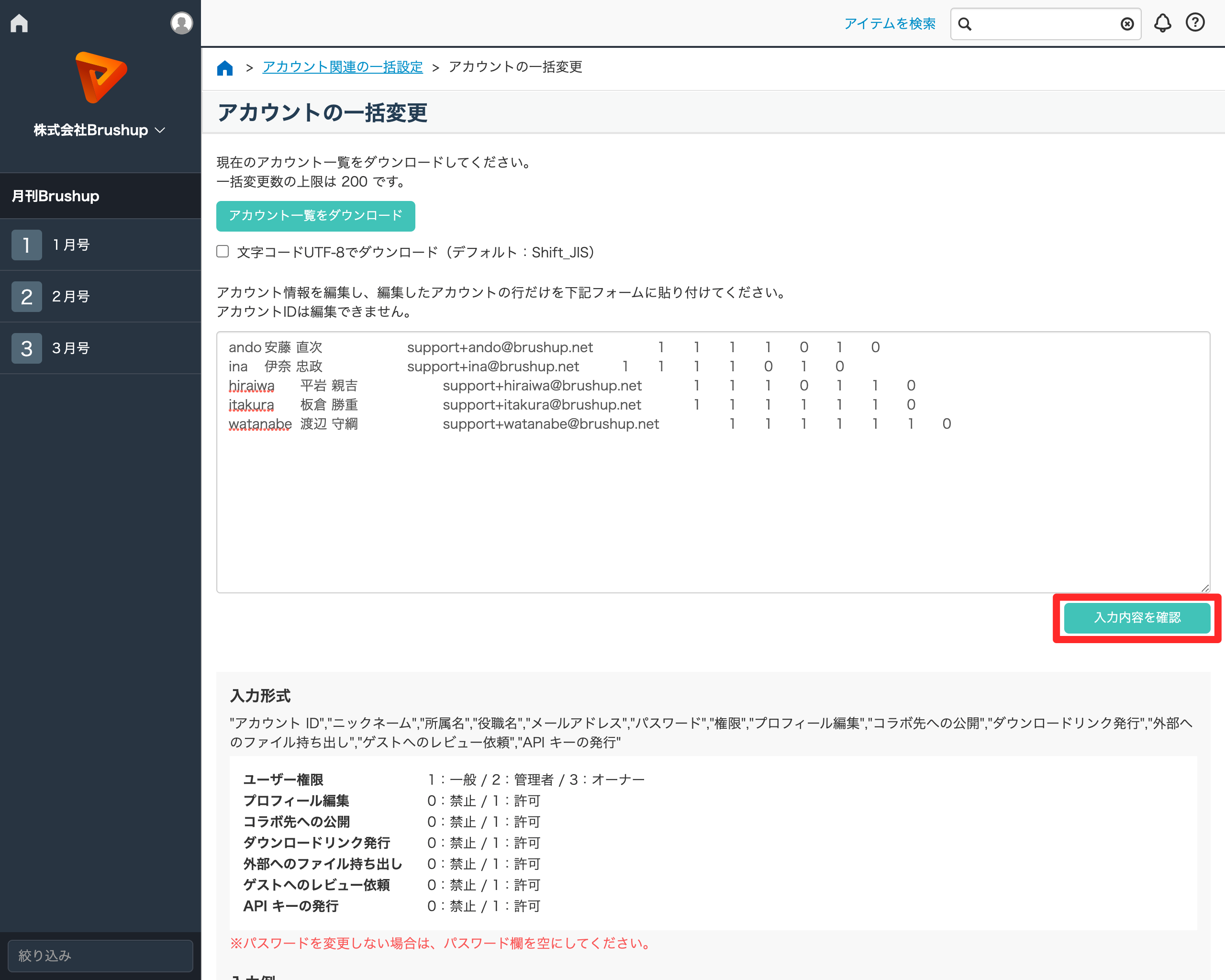
Task: Select the 月刊Brushup project header
Action: tap(100, 196)
